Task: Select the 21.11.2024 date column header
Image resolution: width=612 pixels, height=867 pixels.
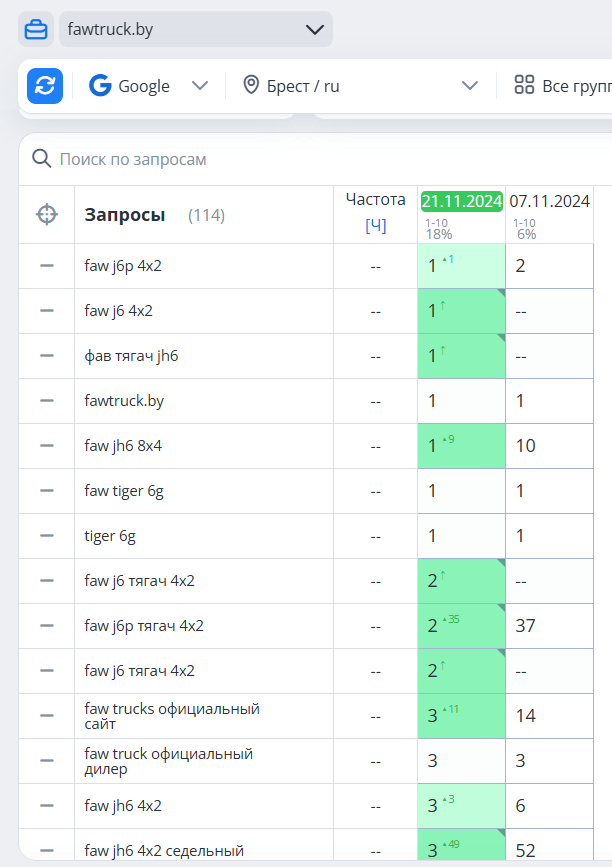Action: click(x=461, y=202)
